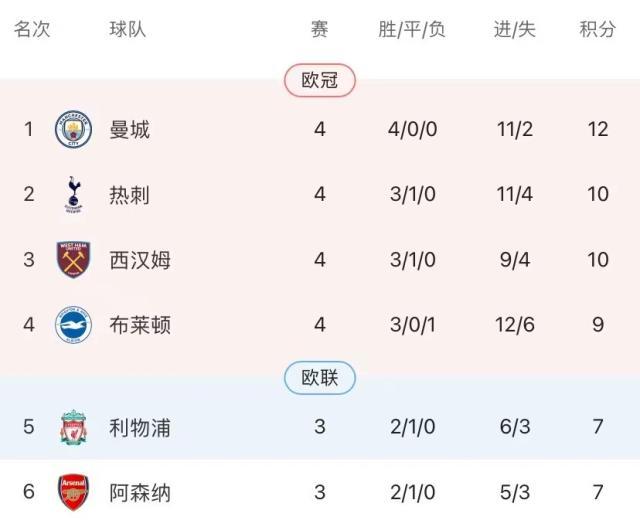Select the 欧冠 zone label
640x527 pixels.
pos(320,80)
